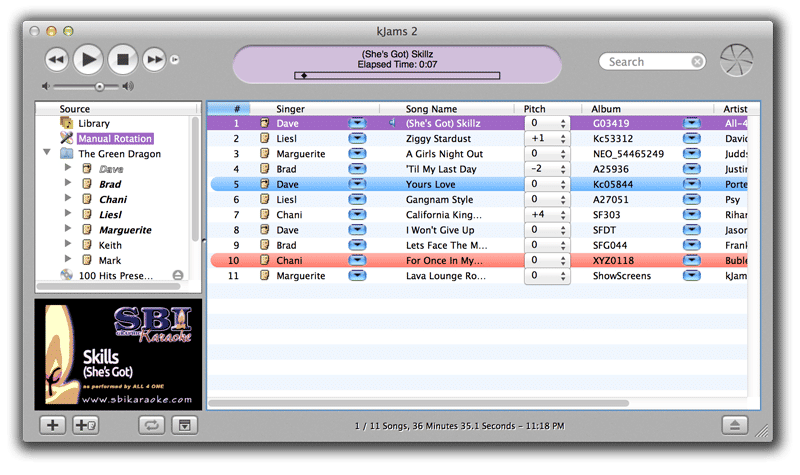Expand singer Dave in the sidebar
The width and height of the screenshot is (800, 475).
tap(67, 167)
